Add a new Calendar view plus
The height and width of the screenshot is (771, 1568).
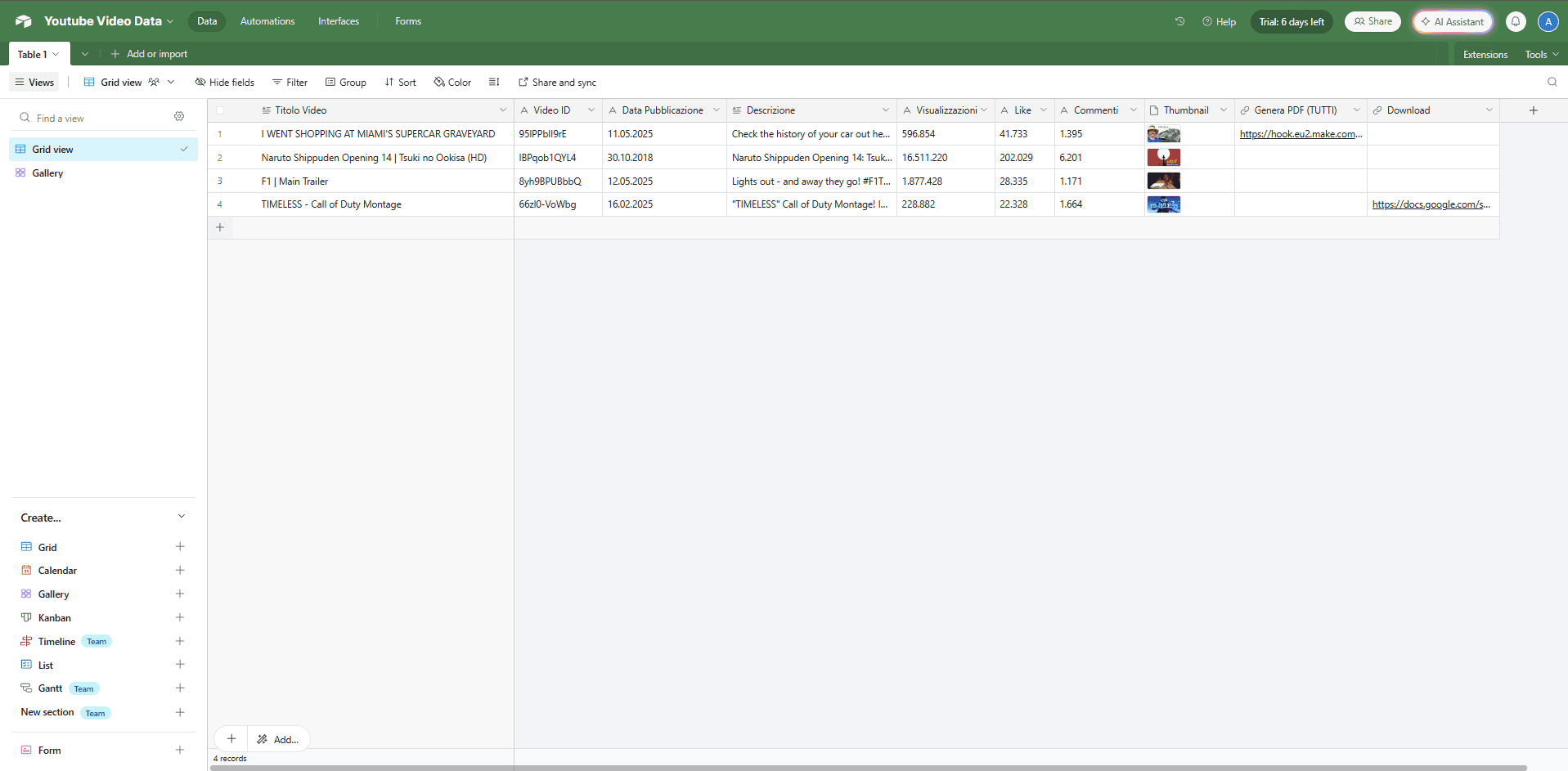pos(180,571)
